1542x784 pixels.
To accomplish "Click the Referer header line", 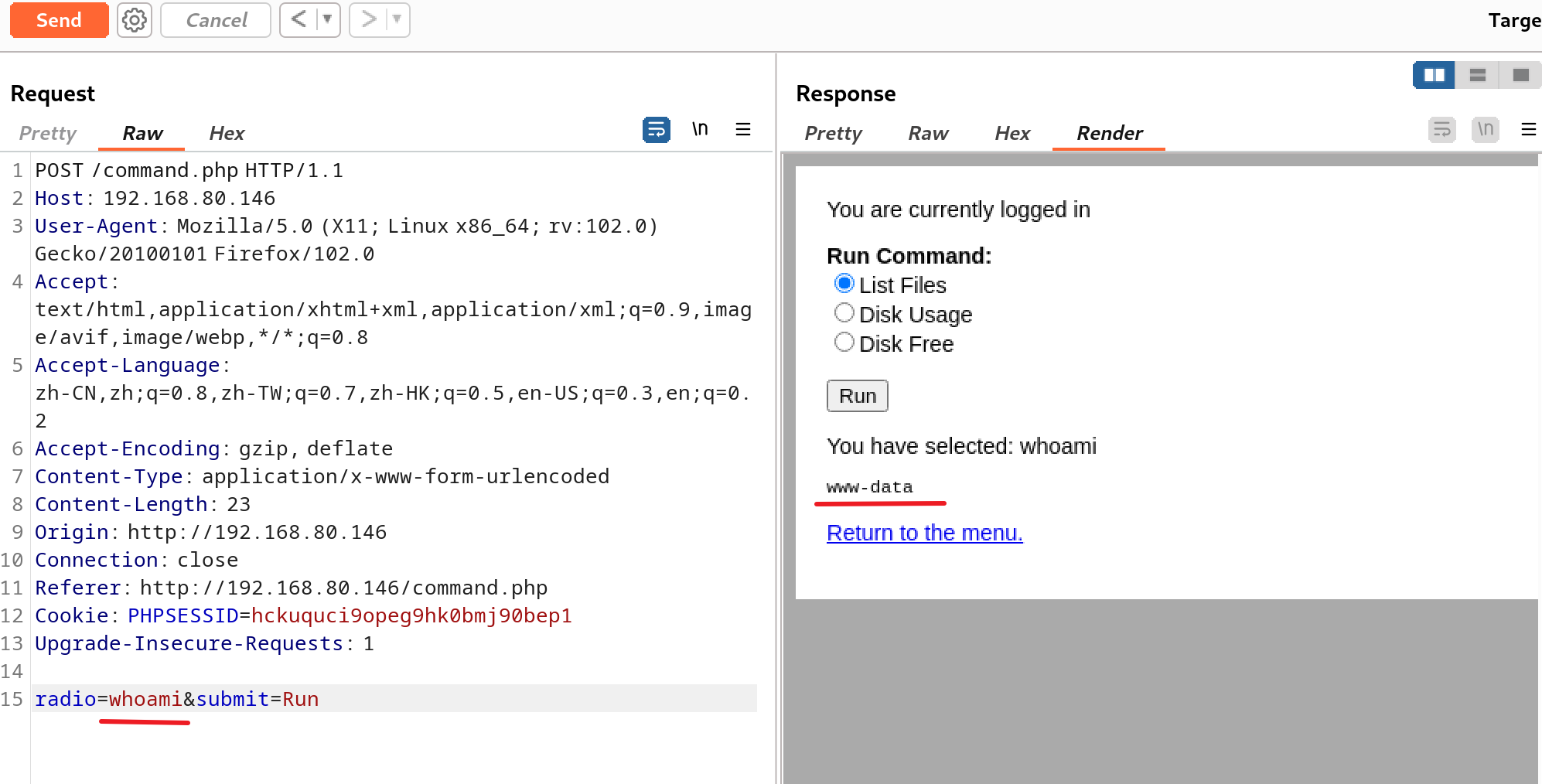I will pyautogui.click(x=292, y=588).
